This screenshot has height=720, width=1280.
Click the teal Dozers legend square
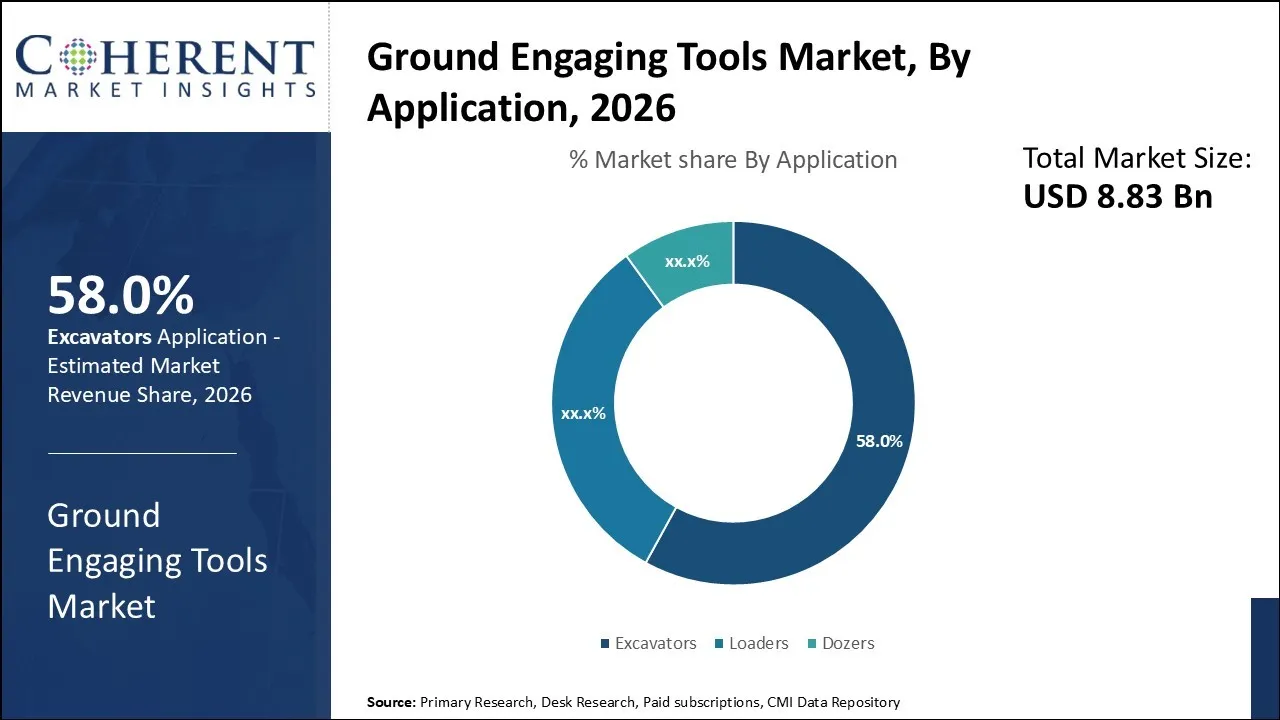point(810,644)
